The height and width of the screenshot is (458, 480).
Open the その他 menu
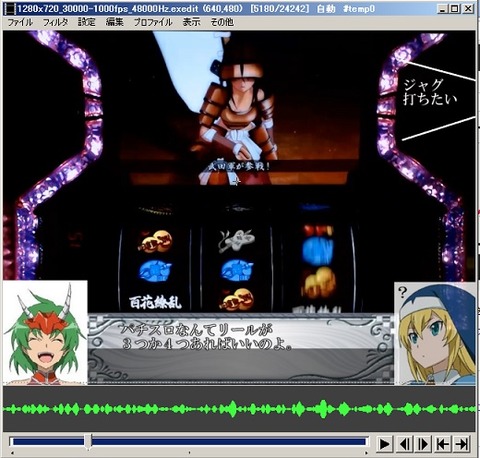222,22
